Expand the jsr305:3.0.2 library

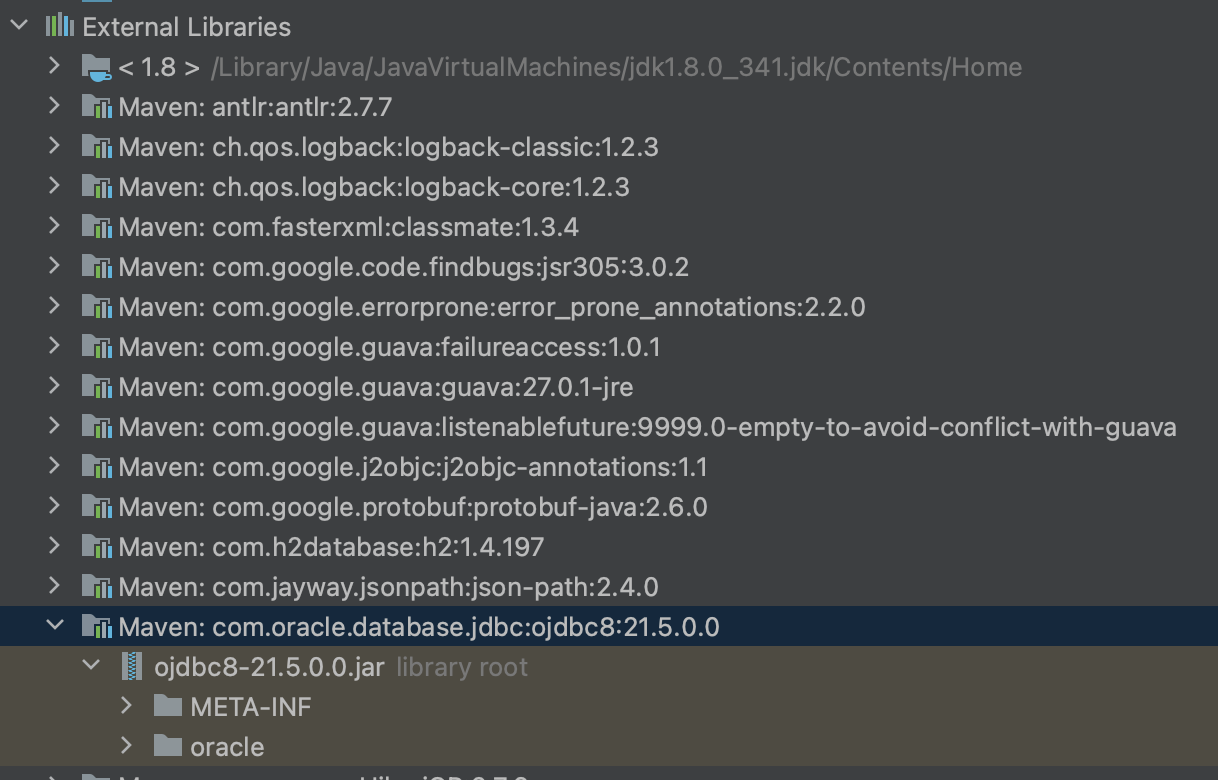55,266
